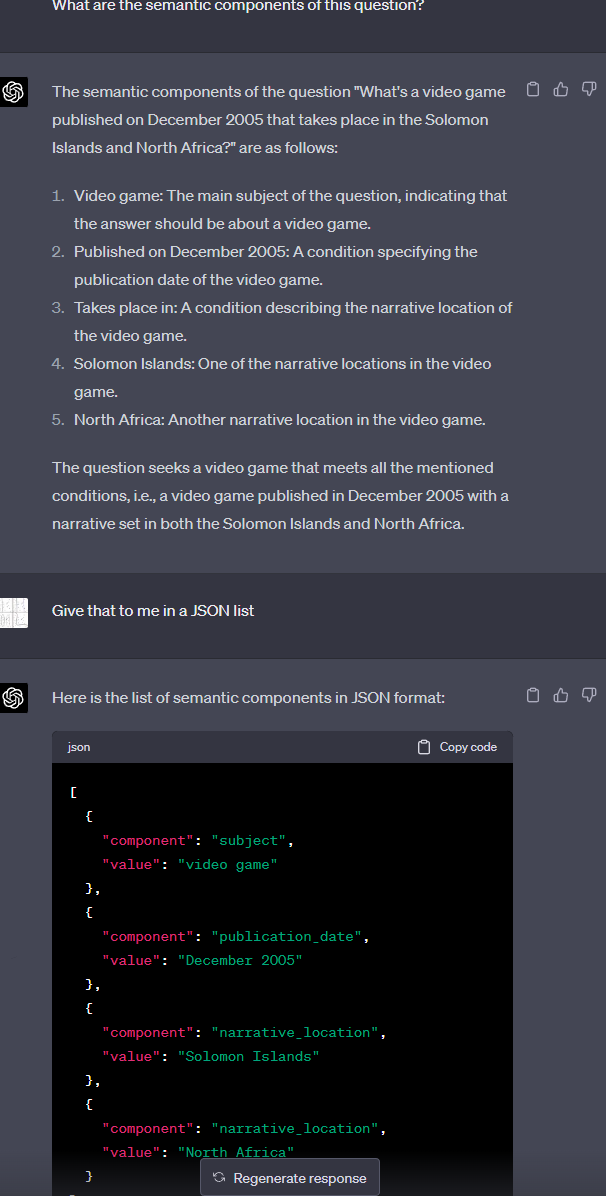Thumbs down the first semantic components response

pos(588,90)
